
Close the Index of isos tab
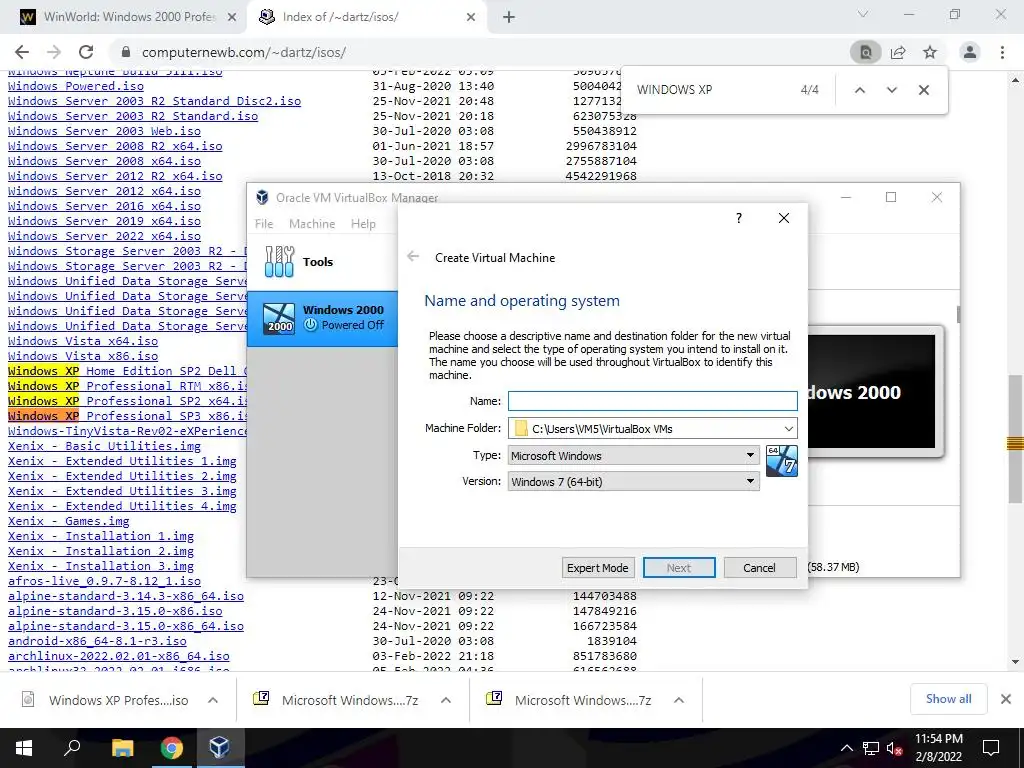click(x=471, y=17)
